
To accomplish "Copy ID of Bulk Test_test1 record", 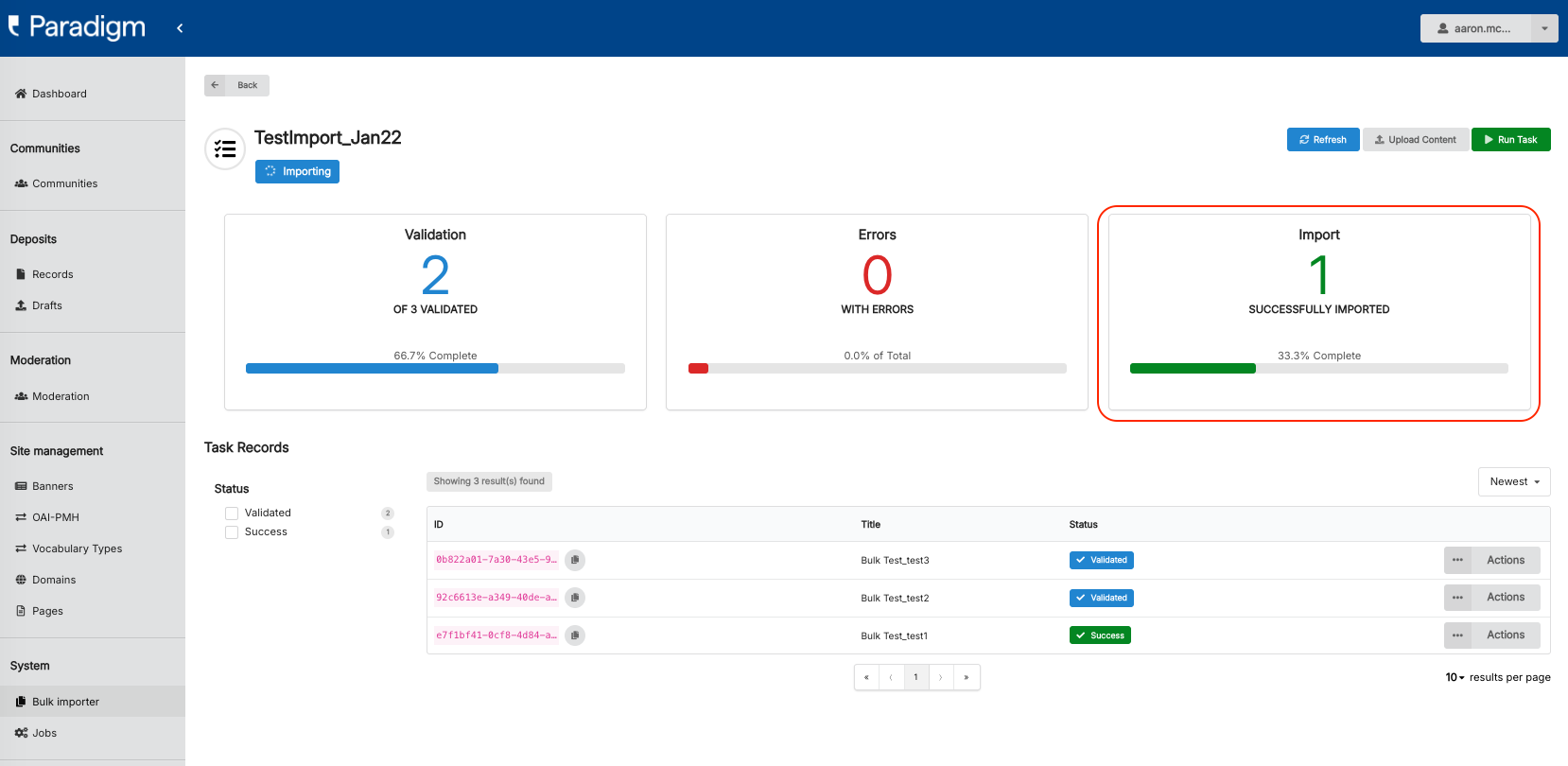I will 575,635.
